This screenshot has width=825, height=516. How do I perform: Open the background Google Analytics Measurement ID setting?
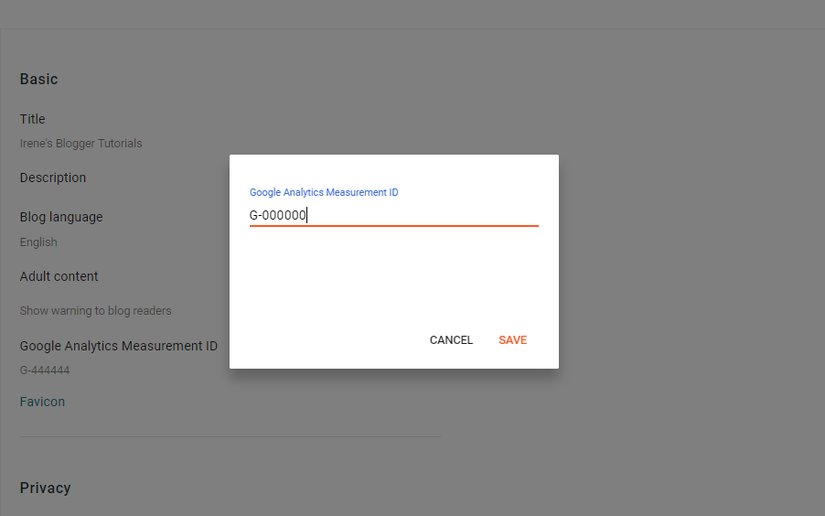click(118, 346)
